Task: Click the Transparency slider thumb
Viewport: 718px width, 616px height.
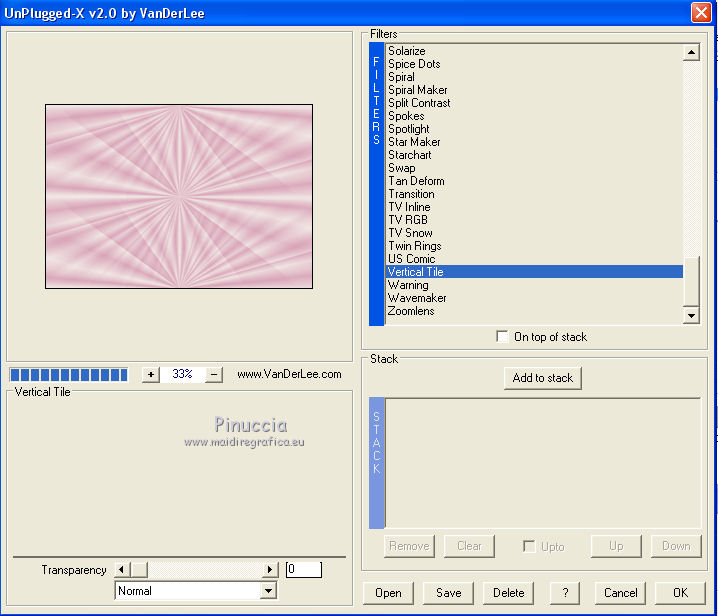Action: [139, 569]
